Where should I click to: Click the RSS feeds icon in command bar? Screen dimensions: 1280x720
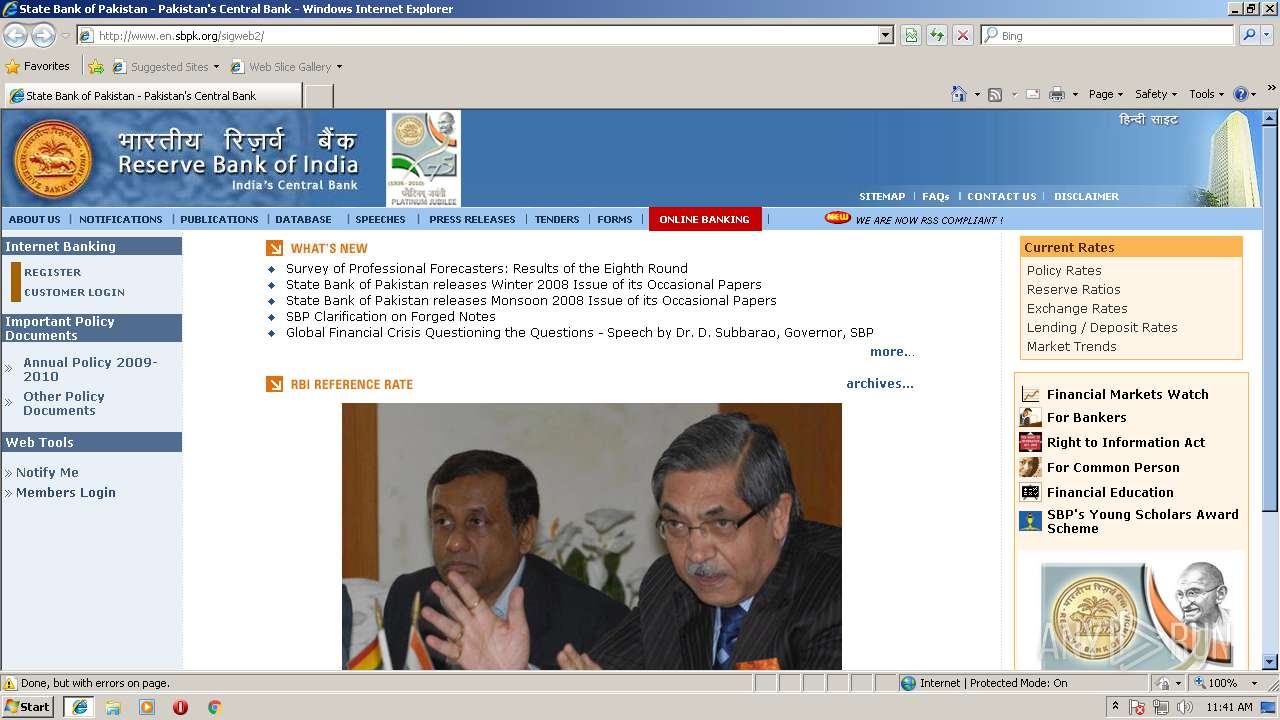pos(995,94)
